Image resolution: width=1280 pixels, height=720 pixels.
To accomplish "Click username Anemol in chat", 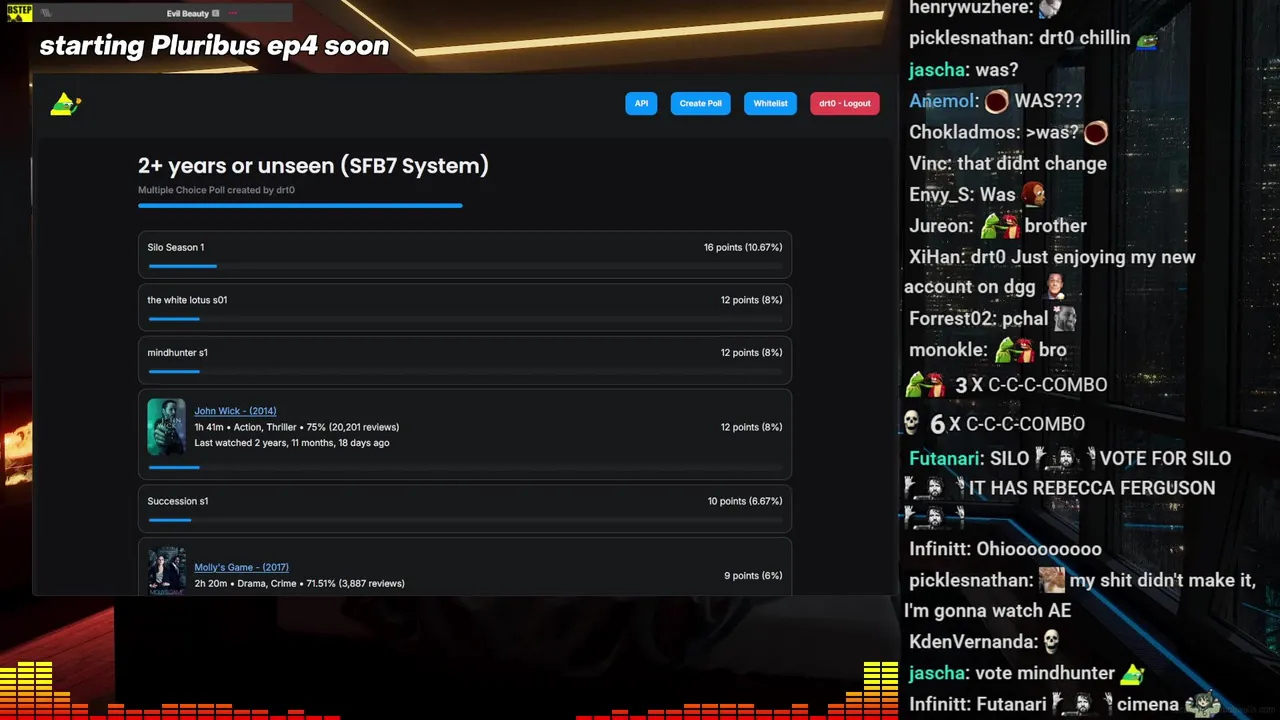I will coord(941,101).
